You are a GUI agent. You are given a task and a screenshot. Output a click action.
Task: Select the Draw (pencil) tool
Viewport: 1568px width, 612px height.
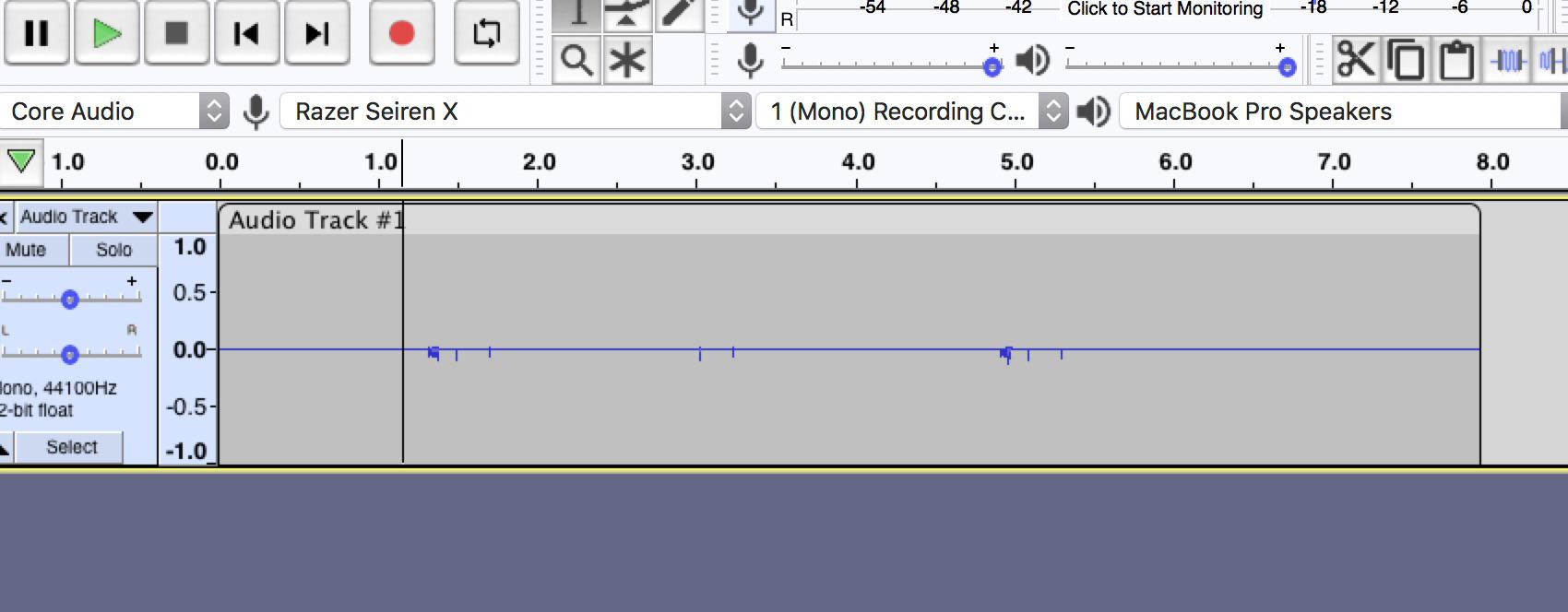[678, 15]
